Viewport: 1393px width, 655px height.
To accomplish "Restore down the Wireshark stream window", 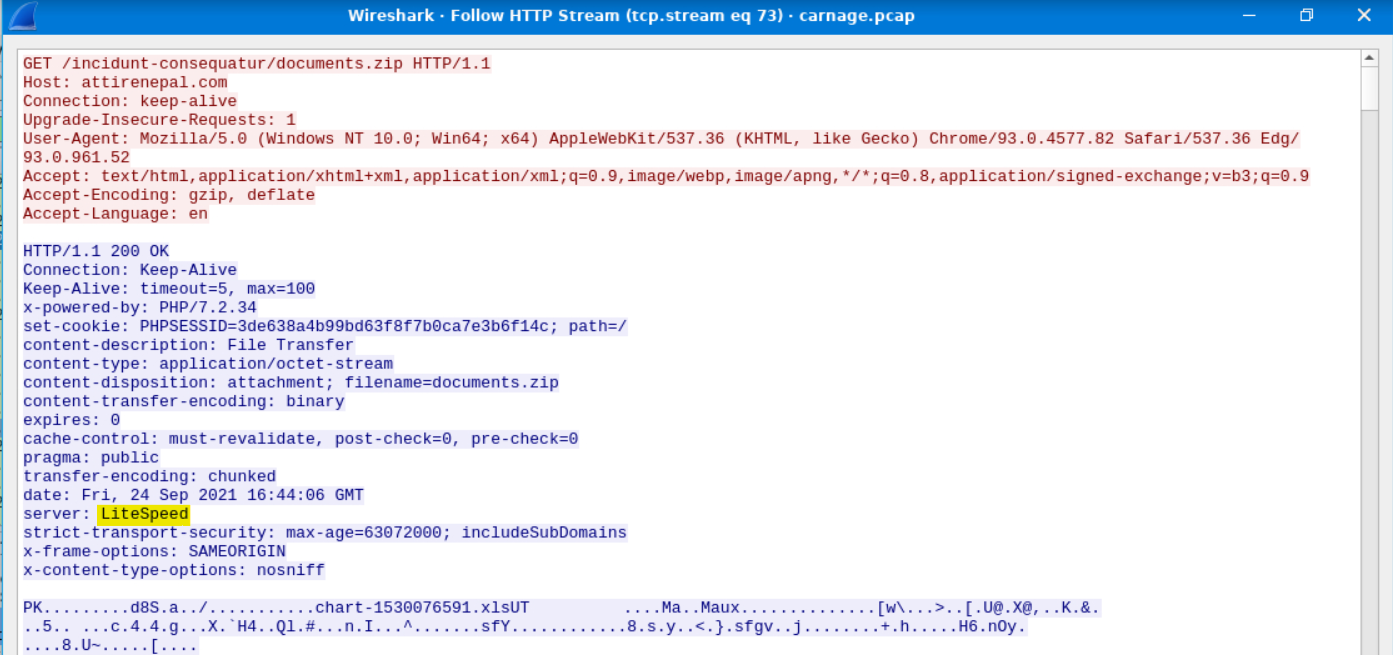I will 1306,16.
